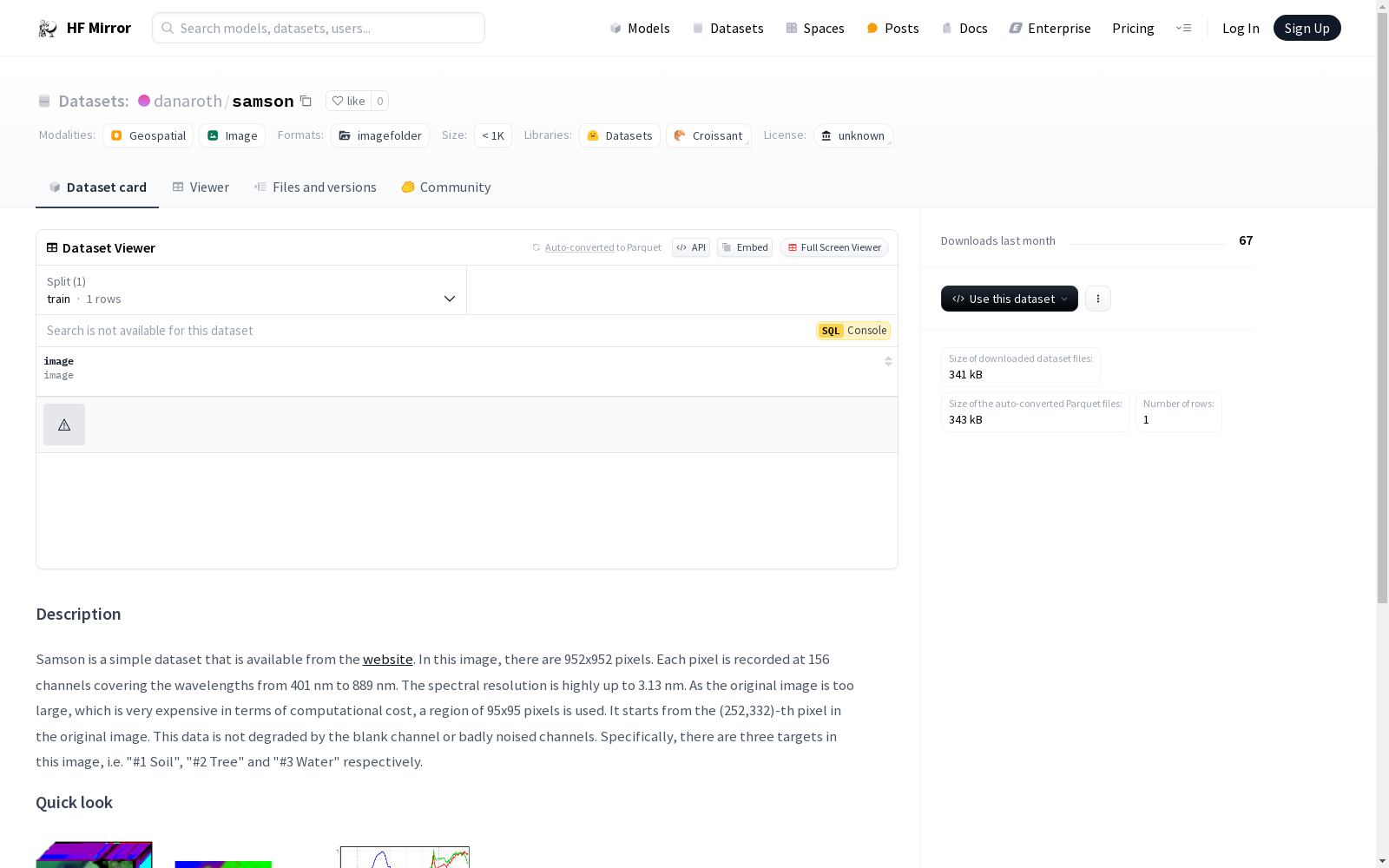
Task: Click the HF Mirror logo icon
Action: [48, 28]
